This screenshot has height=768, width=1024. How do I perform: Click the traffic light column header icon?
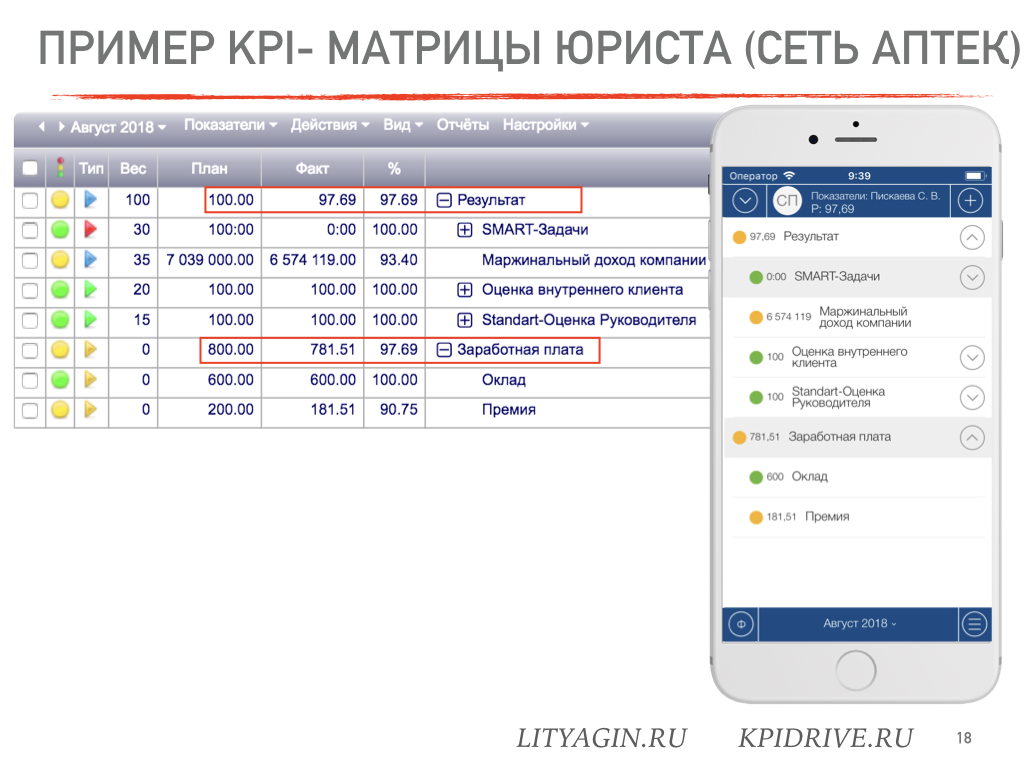(60, 168)
